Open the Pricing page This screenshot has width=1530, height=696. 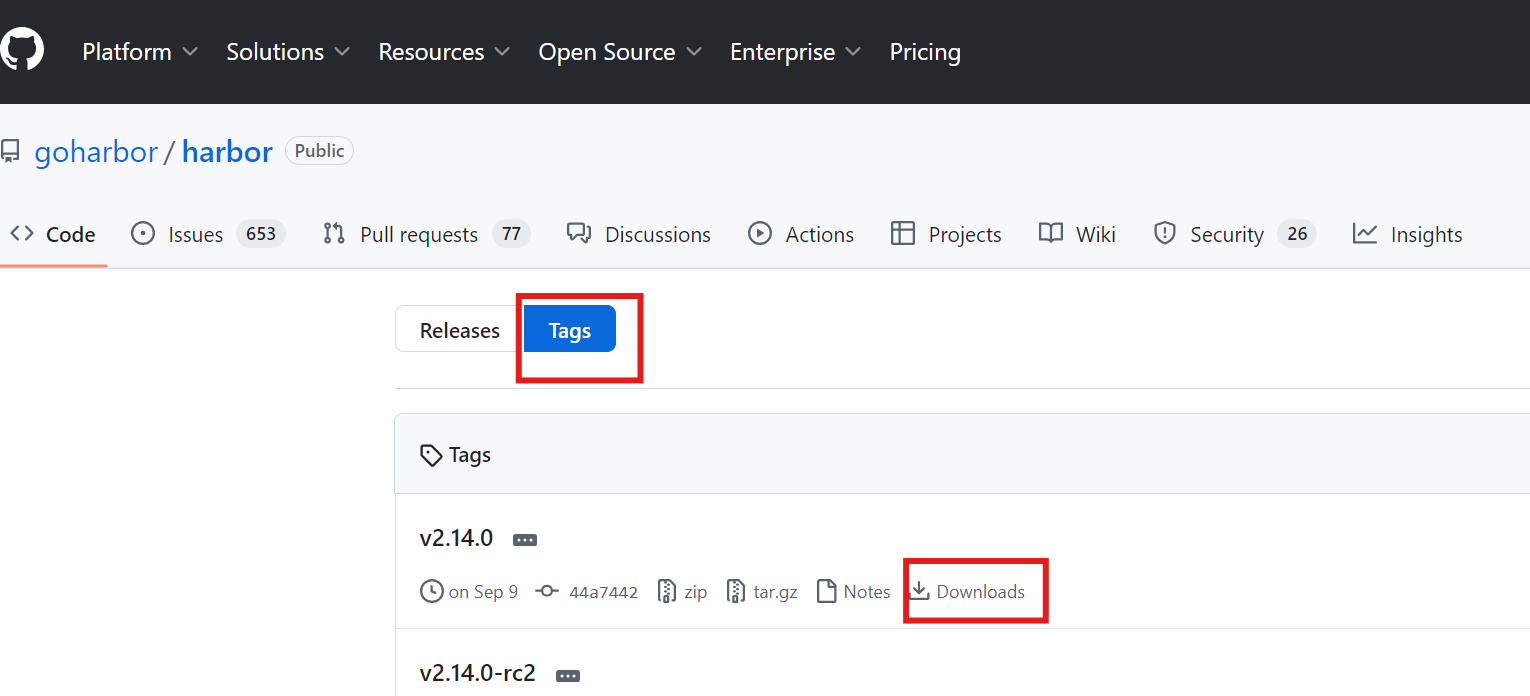[925, 52]
